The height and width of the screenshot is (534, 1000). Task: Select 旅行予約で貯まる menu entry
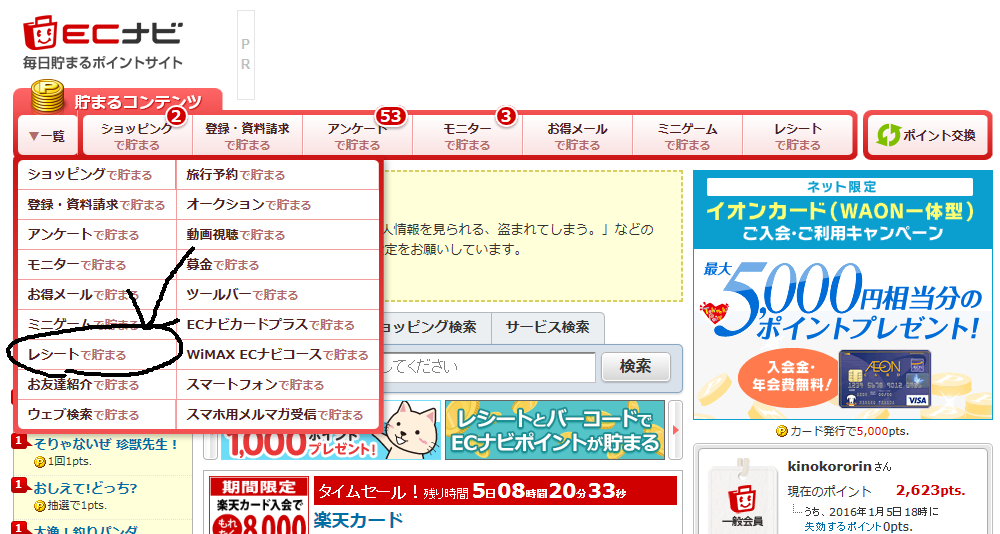point(277,175)
